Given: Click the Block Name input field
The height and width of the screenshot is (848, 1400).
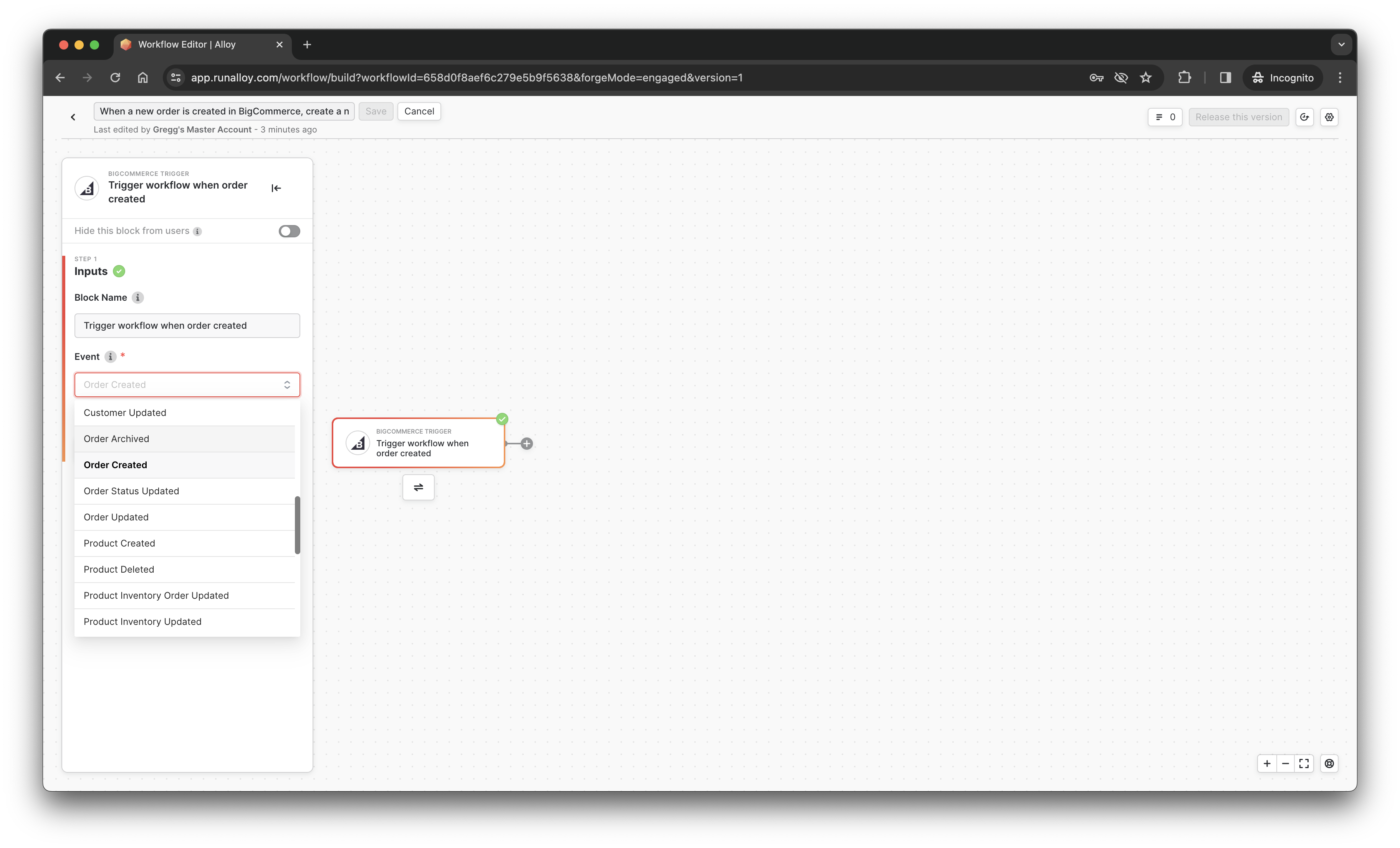Looking at the screenshot, I should pyautogui.click(x=187, y=326).
